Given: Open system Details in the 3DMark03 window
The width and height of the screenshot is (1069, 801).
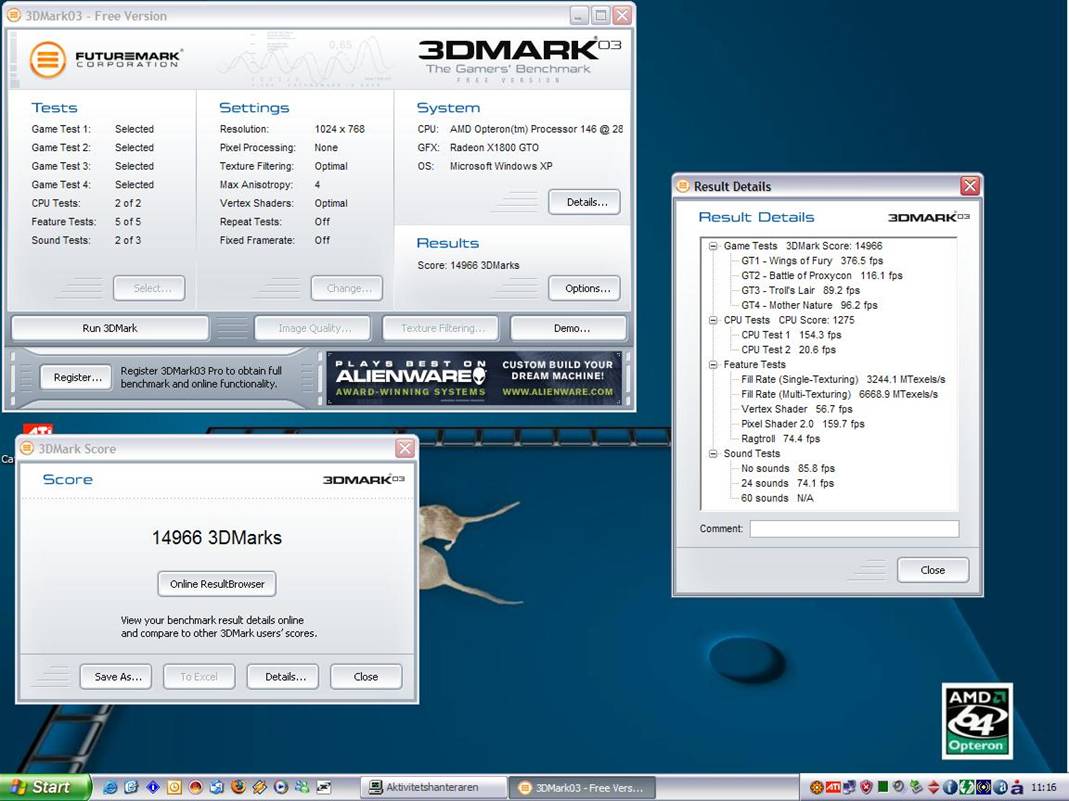Looking at the screenshot, I should tap(584, 202).
